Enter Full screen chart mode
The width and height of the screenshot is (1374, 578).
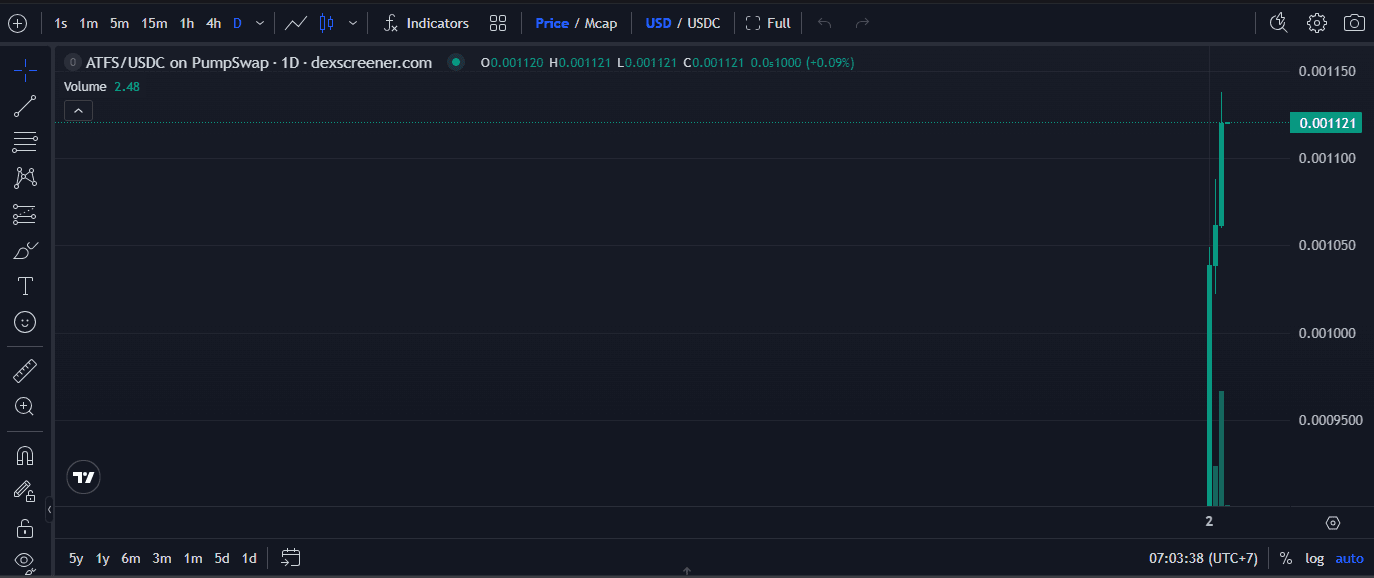click(x=768, y=23)
